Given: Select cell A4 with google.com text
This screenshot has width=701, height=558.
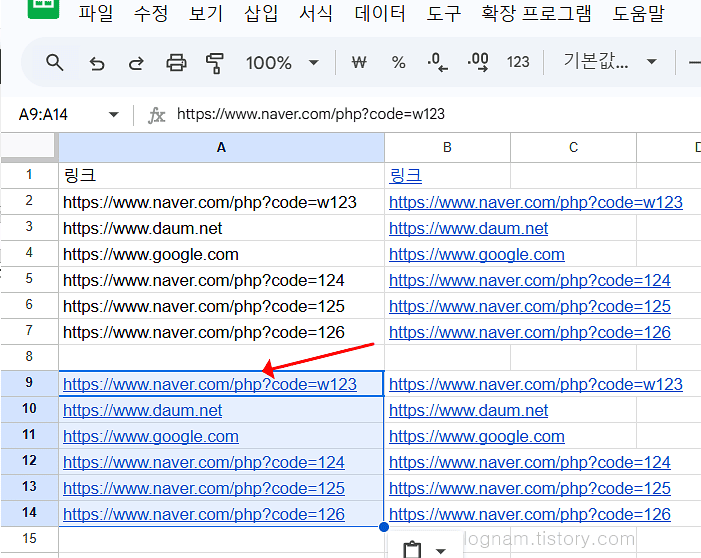Looking at the screenshot, I should (x=221, y=254).
